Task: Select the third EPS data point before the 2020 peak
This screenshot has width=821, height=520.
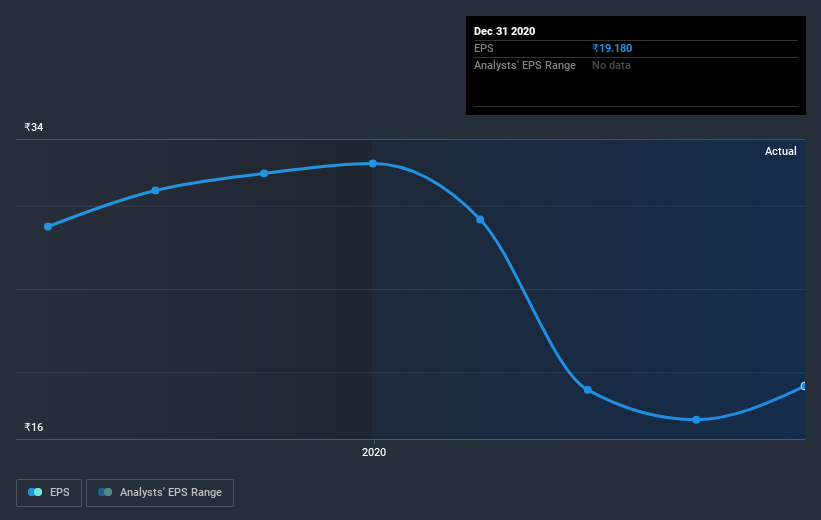Action: (264, 173)
